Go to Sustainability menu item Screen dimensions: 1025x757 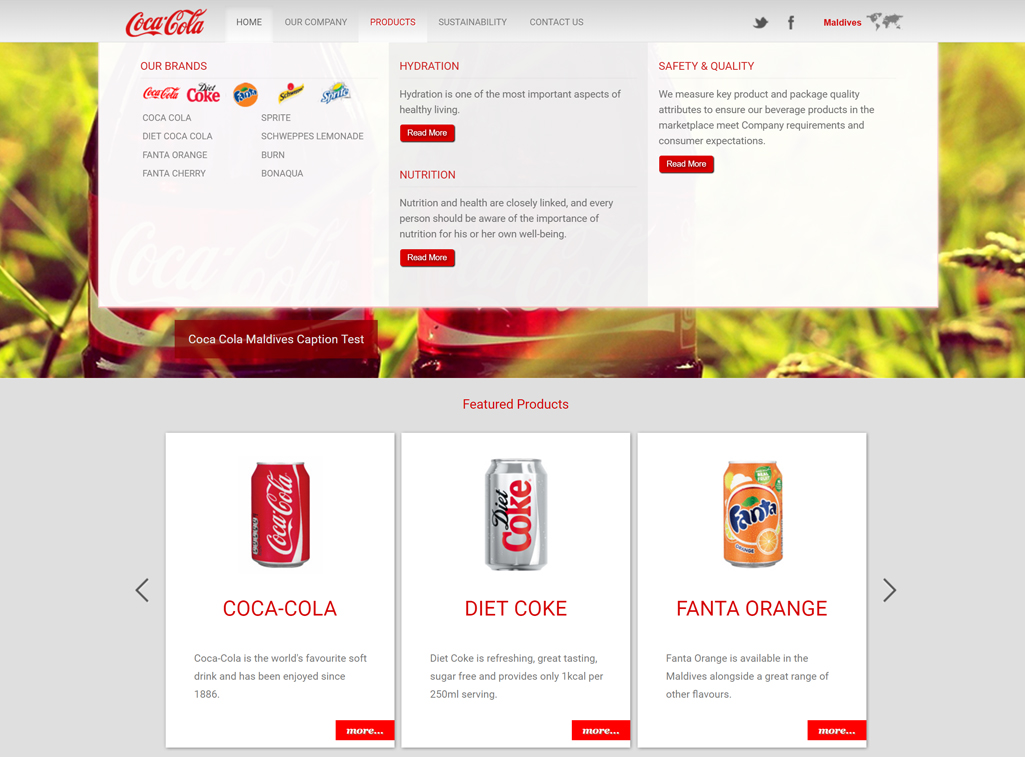(x=473, y=22)
